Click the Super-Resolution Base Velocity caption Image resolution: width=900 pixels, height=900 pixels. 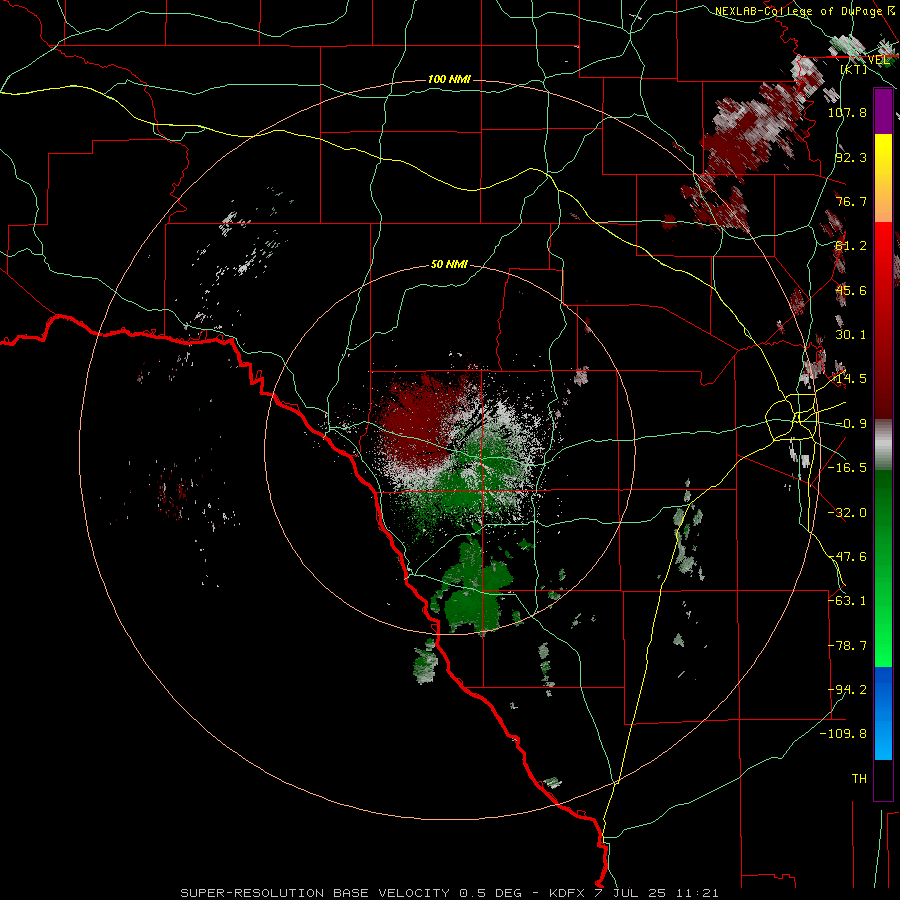tap(449, 893)
